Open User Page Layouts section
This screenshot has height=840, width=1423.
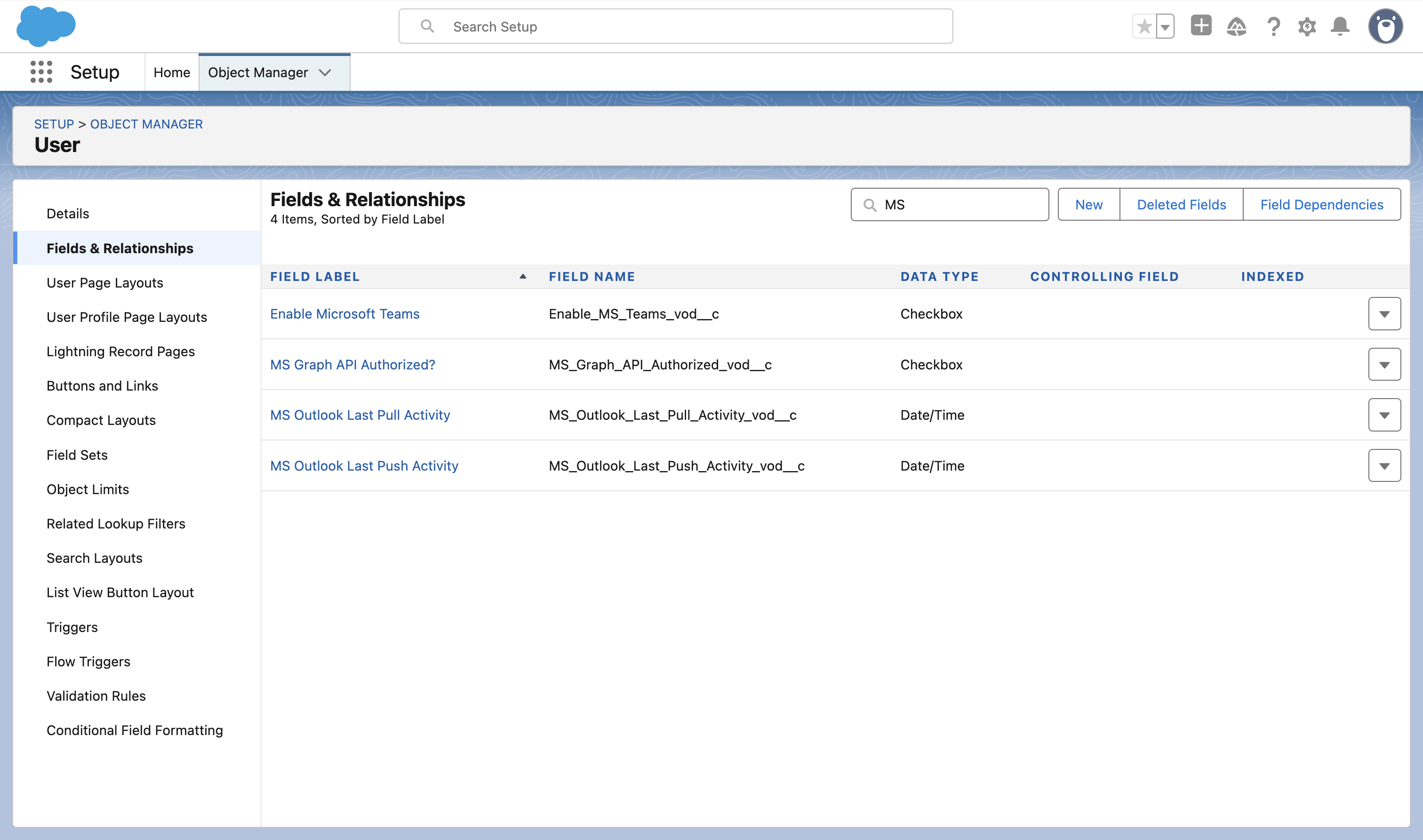point(105,282)
